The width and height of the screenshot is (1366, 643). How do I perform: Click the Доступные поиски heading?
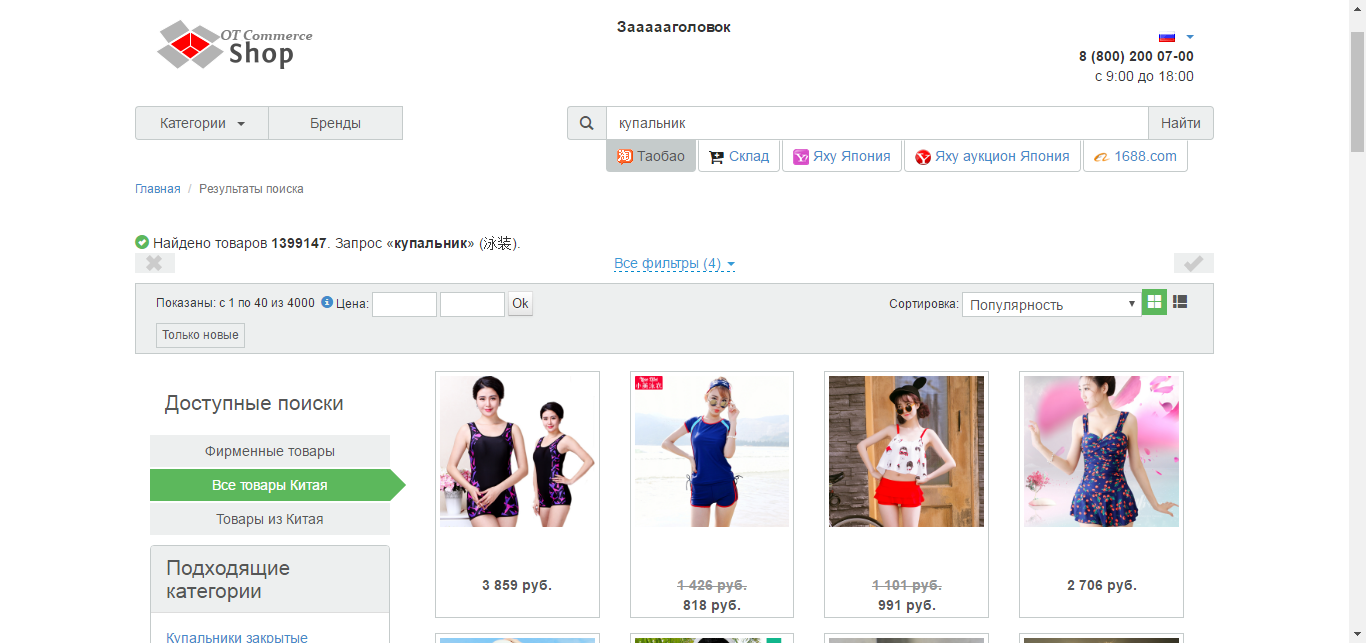pos(254,403)
